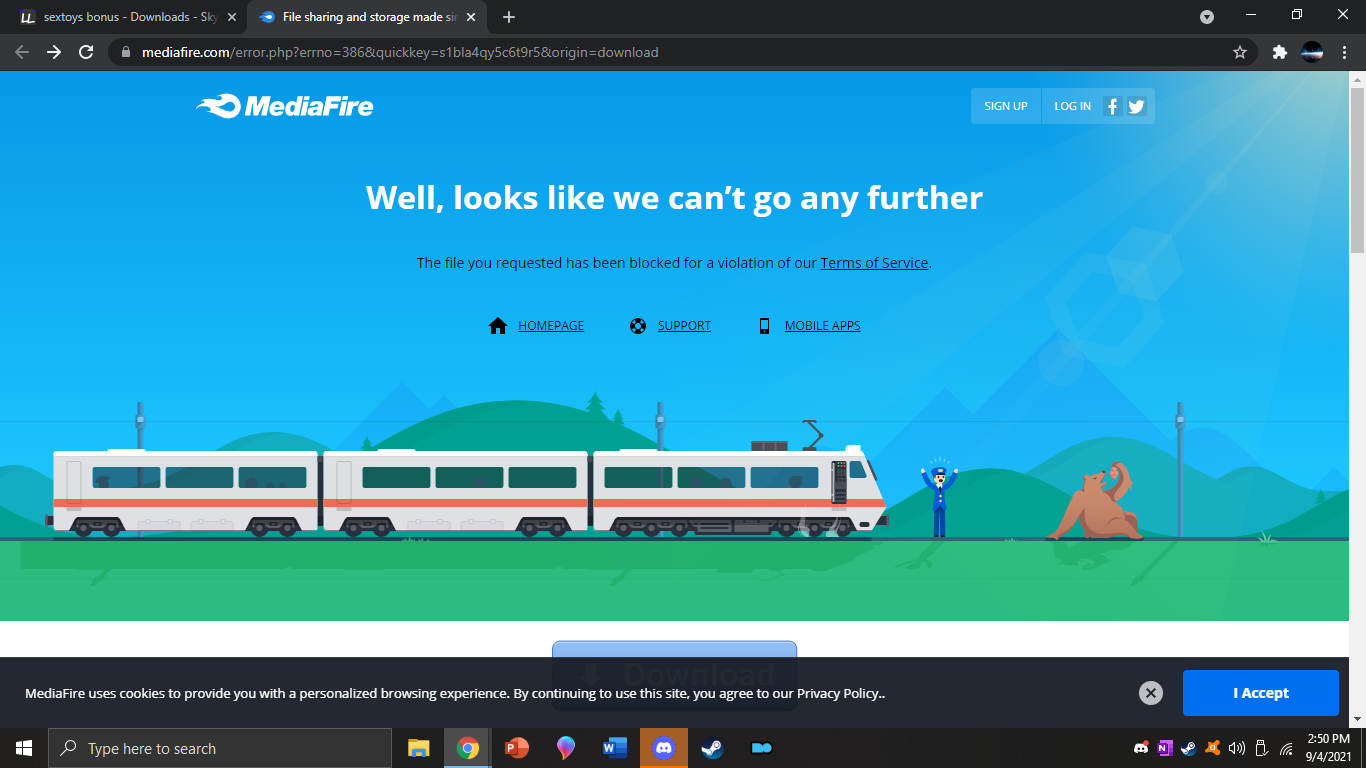Image resolution: width=1366 pixels, height=768 pixels.
Task: Follow the MOBILE APPS link
Action: pos(822,326)
